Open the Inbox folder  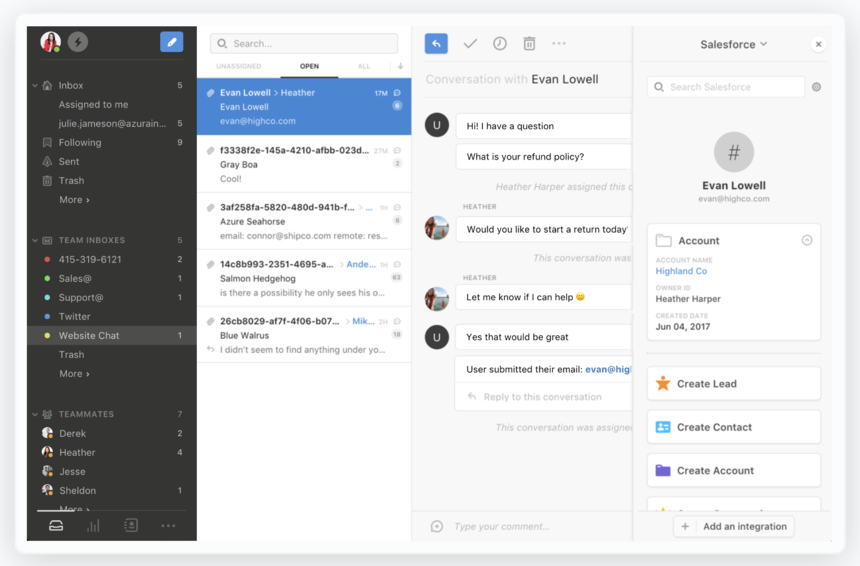(x=112, y=86)
